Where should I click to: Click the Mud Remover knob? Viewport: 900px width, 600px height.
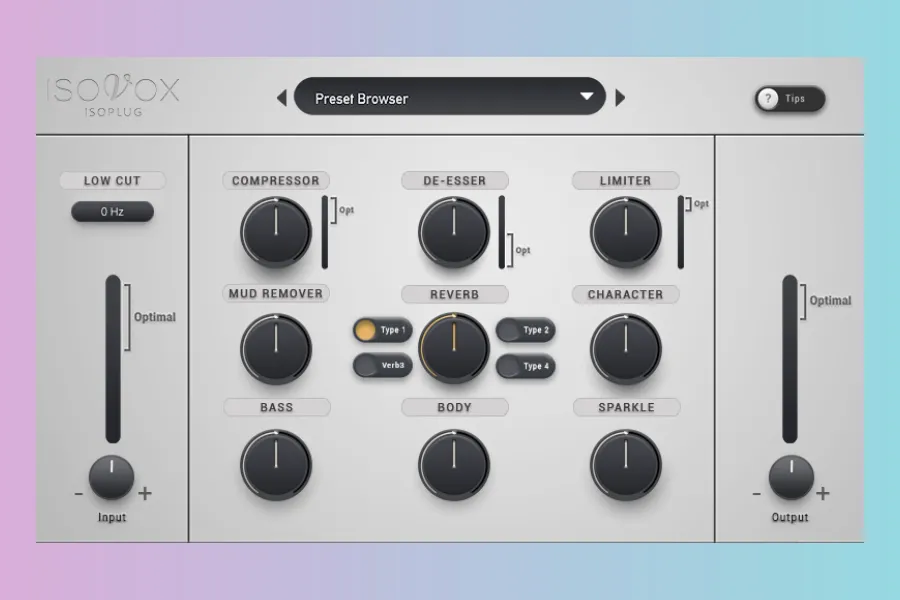tap(276, 349)
